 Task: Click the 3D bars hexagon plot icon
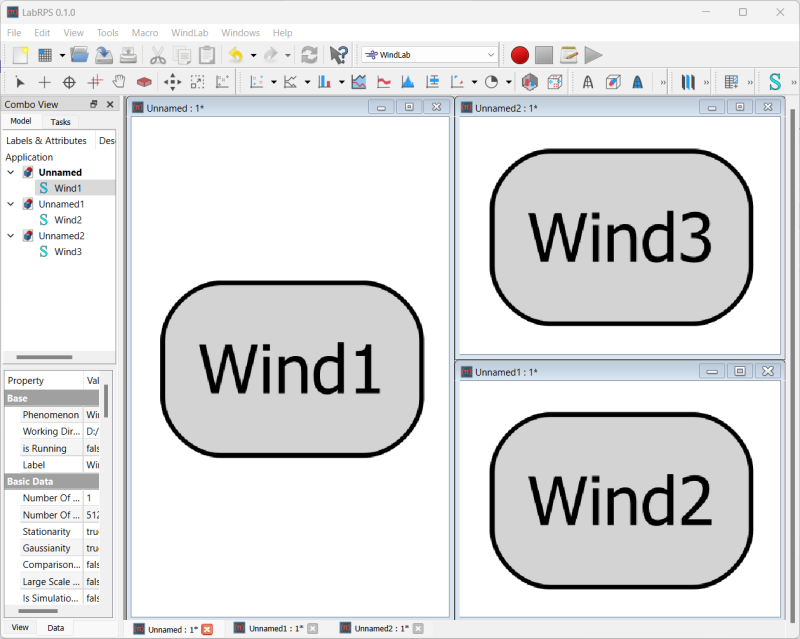[530, 82]
